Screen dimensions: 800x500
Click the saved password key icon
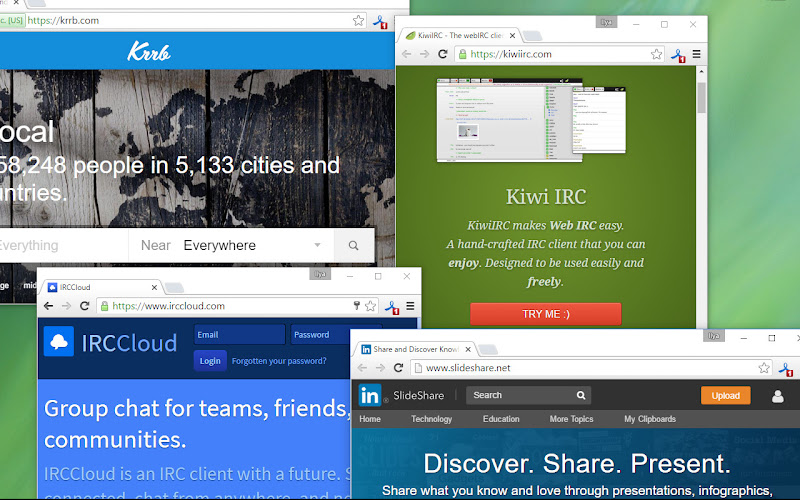357,306
